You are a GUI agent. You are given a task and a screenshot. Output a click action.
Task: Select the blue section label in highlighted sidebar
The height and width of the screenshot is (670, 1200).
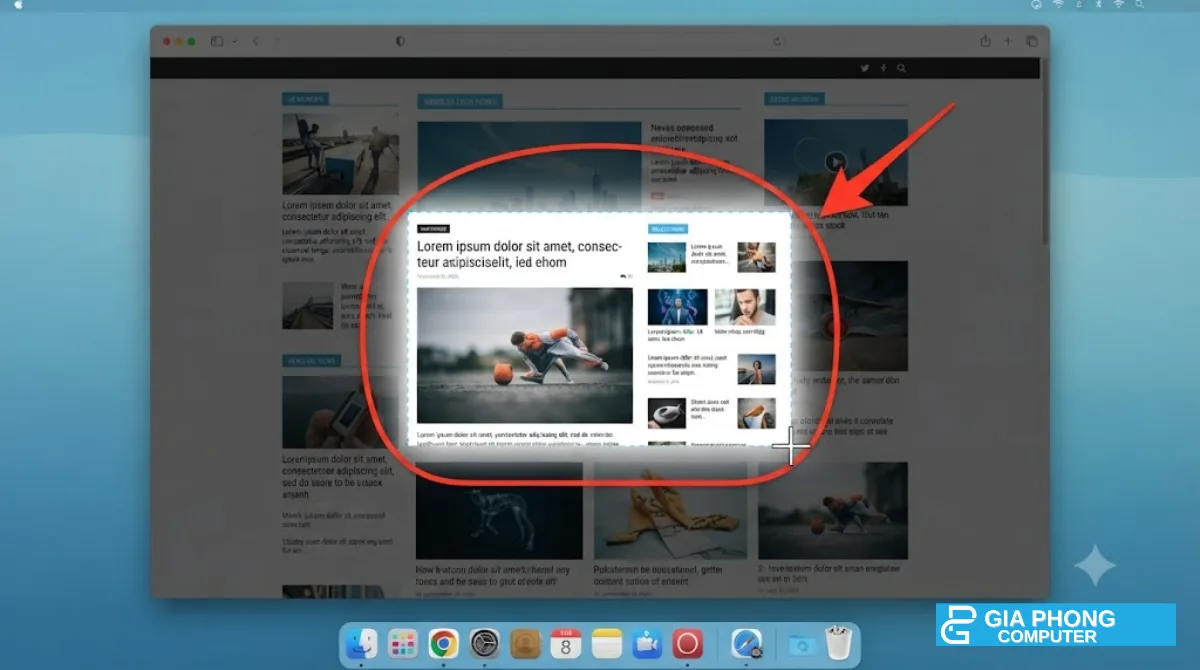(668, 229)
